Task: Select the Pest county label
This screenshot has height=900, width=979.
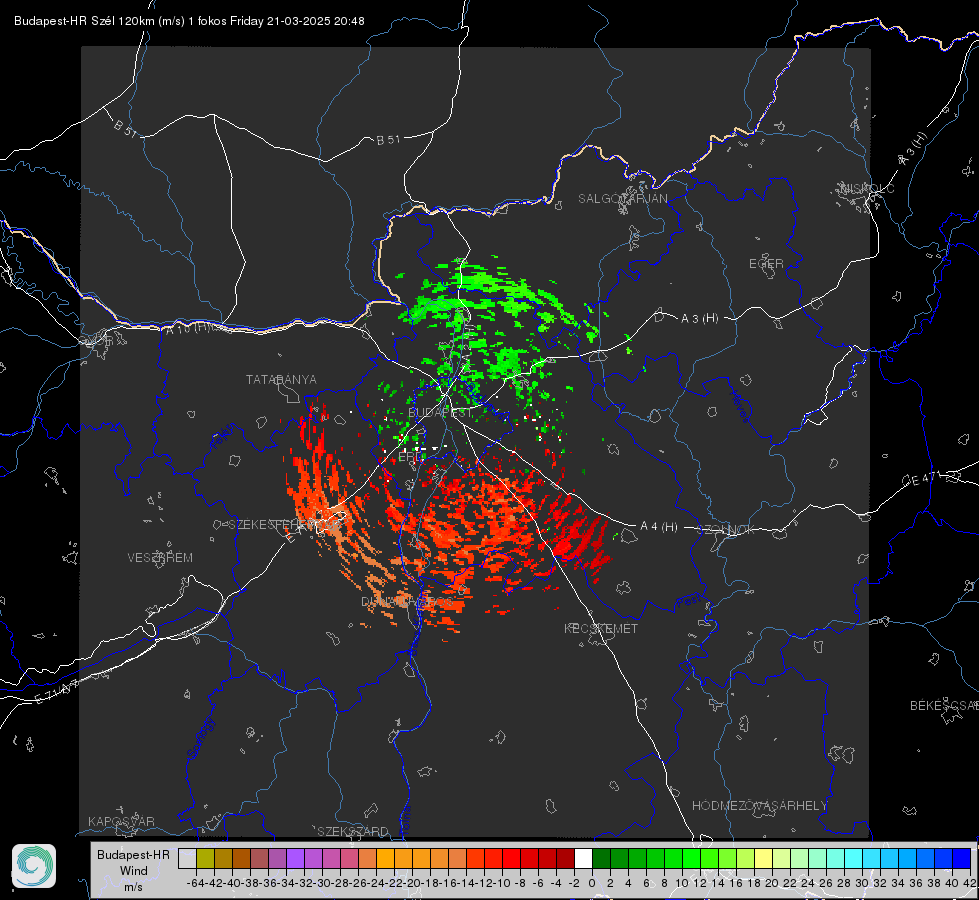Action: (x=687, y=602)
